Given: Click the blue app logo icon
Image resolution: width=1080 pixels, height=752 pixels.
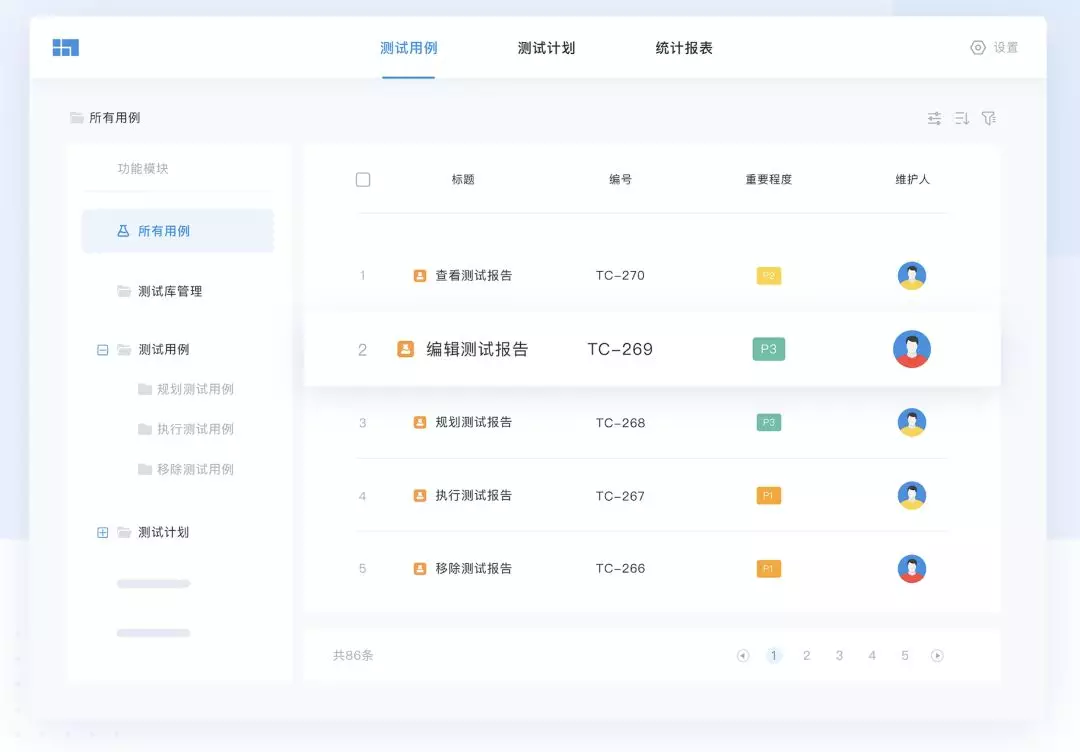Looking at the screenshot, I should [x=65, y=48].
